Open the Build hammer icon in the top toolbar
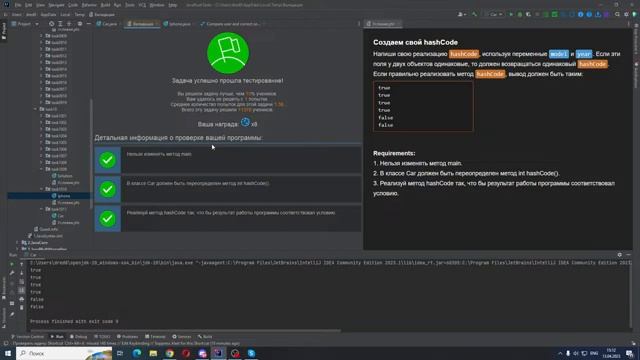 (474, 14)
